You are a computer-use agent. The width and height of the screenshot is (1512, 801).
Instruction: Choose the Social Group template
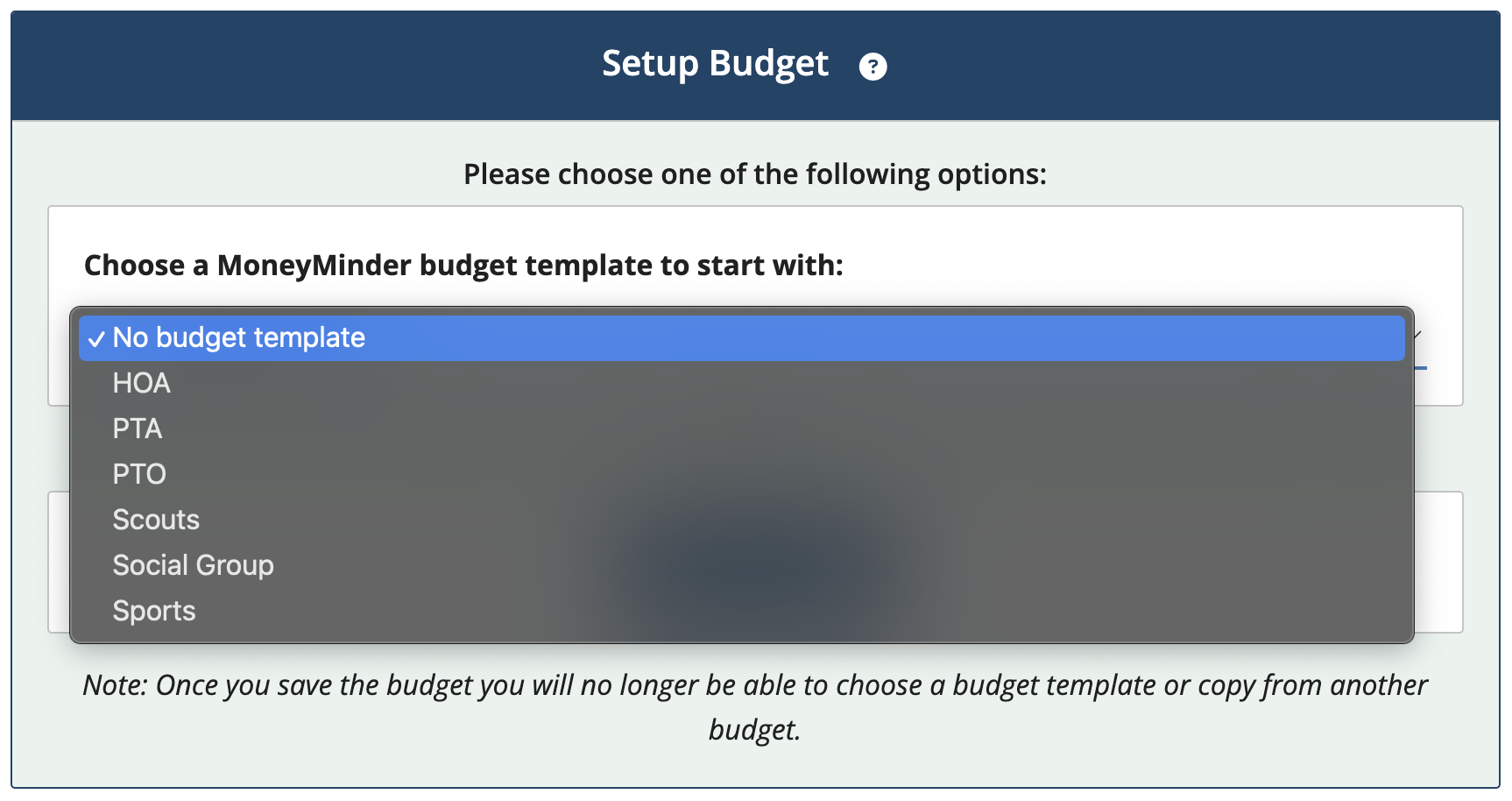pos(741,565)
